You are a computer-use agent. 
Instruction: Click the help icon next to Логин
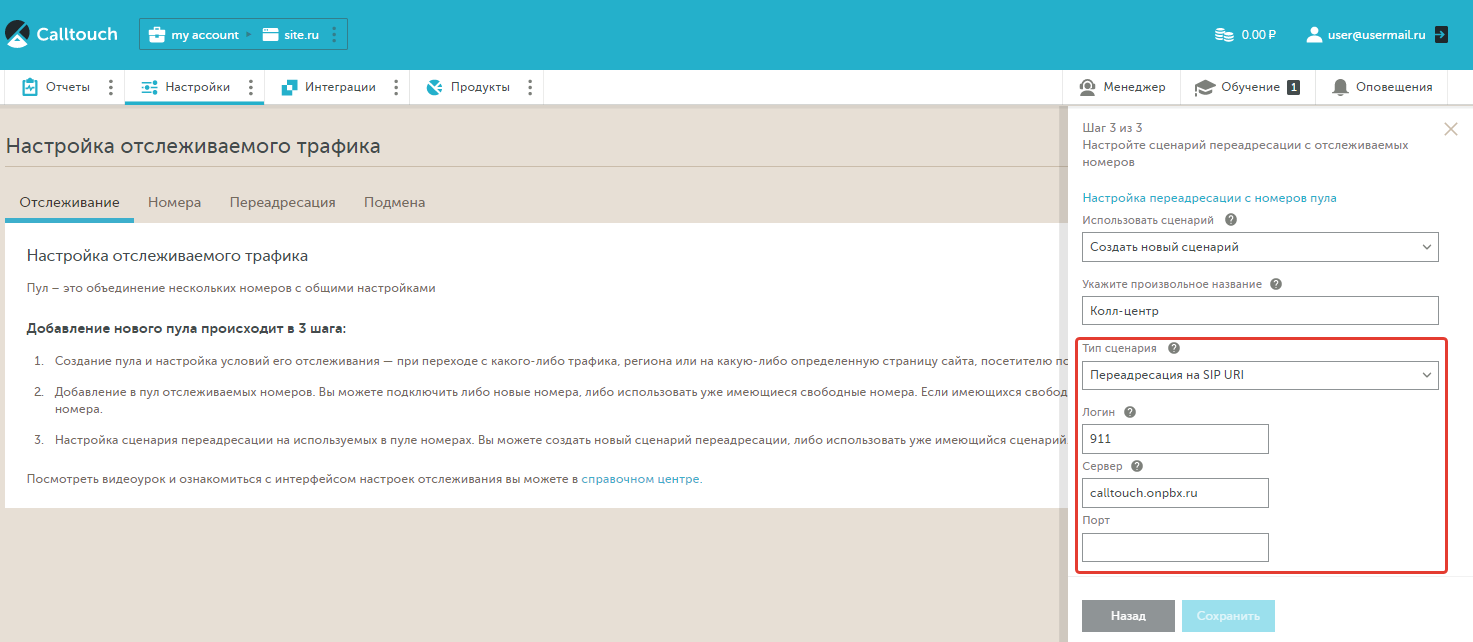point(1130,412)
